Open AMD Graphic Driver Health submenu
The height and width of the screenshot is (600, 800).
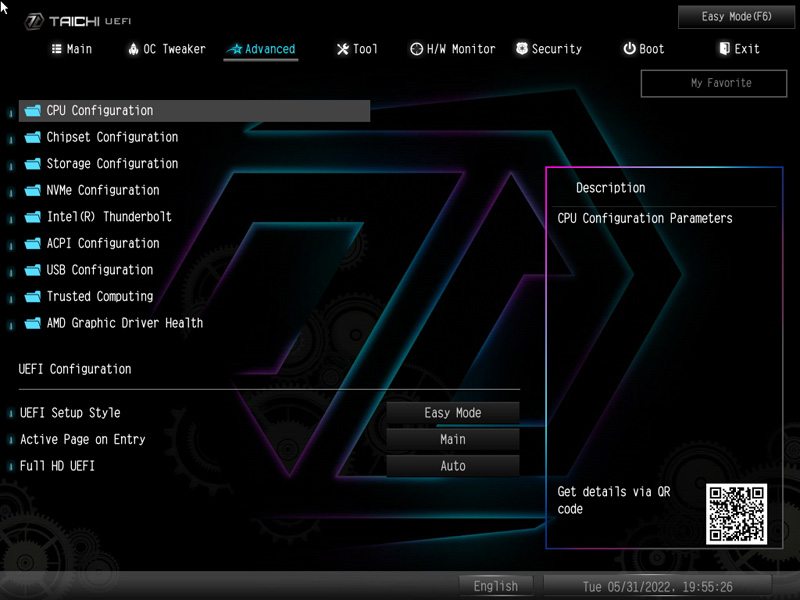coord(124,323)
